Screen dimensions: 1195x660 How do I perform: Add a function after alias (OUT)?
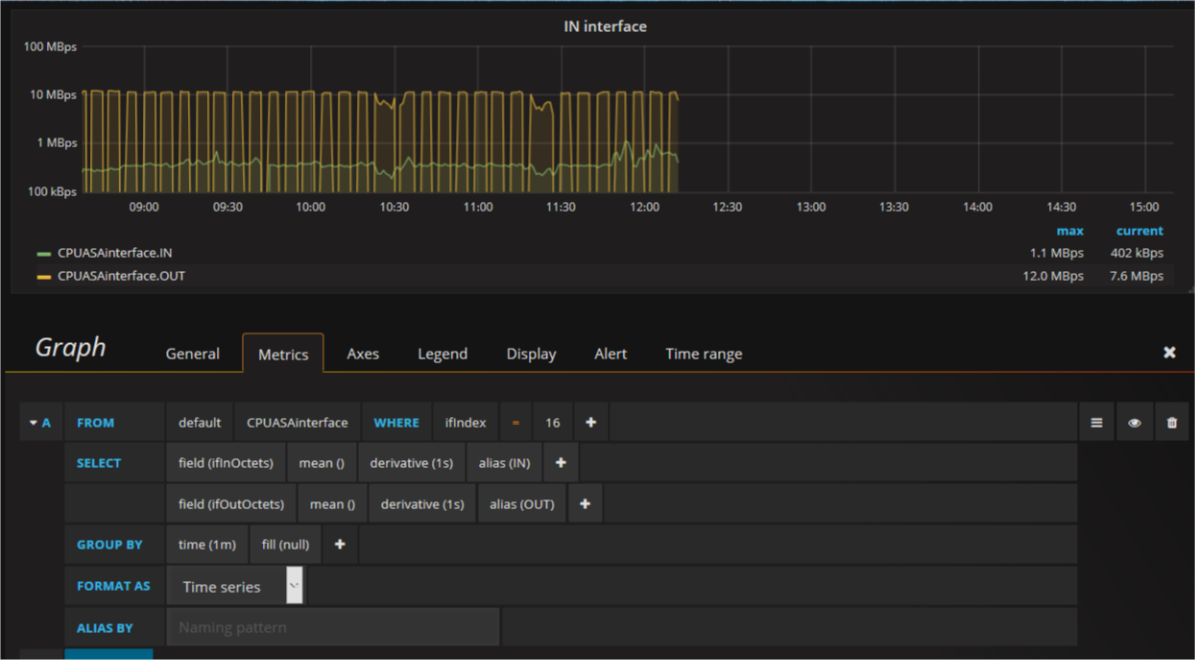pyautogui.click(x=585, y=503)
